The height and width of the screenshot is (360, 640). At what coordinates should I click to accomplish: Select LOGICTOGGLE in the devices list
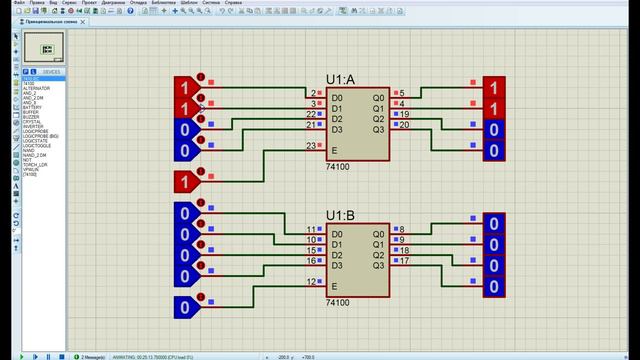pos(37,146)
